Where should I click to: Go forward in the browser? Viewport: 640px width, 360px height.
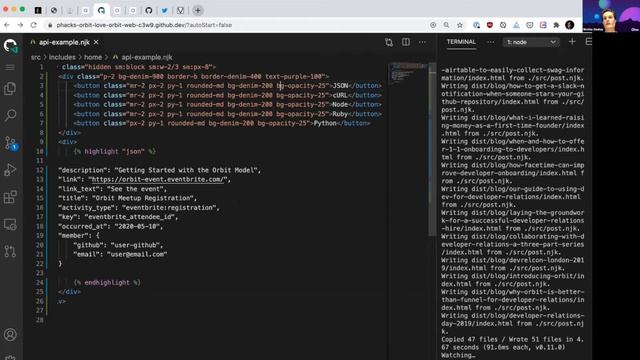(x=20, y=25)
